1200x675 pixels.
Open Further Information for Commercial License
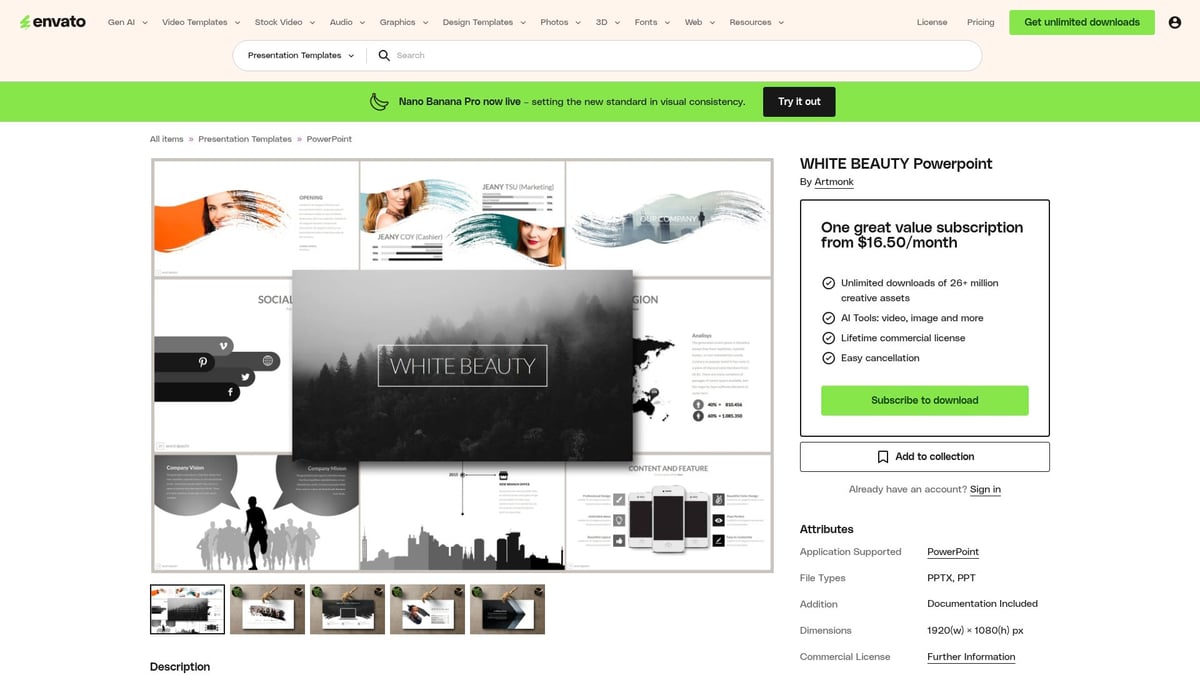coord(971,656)
